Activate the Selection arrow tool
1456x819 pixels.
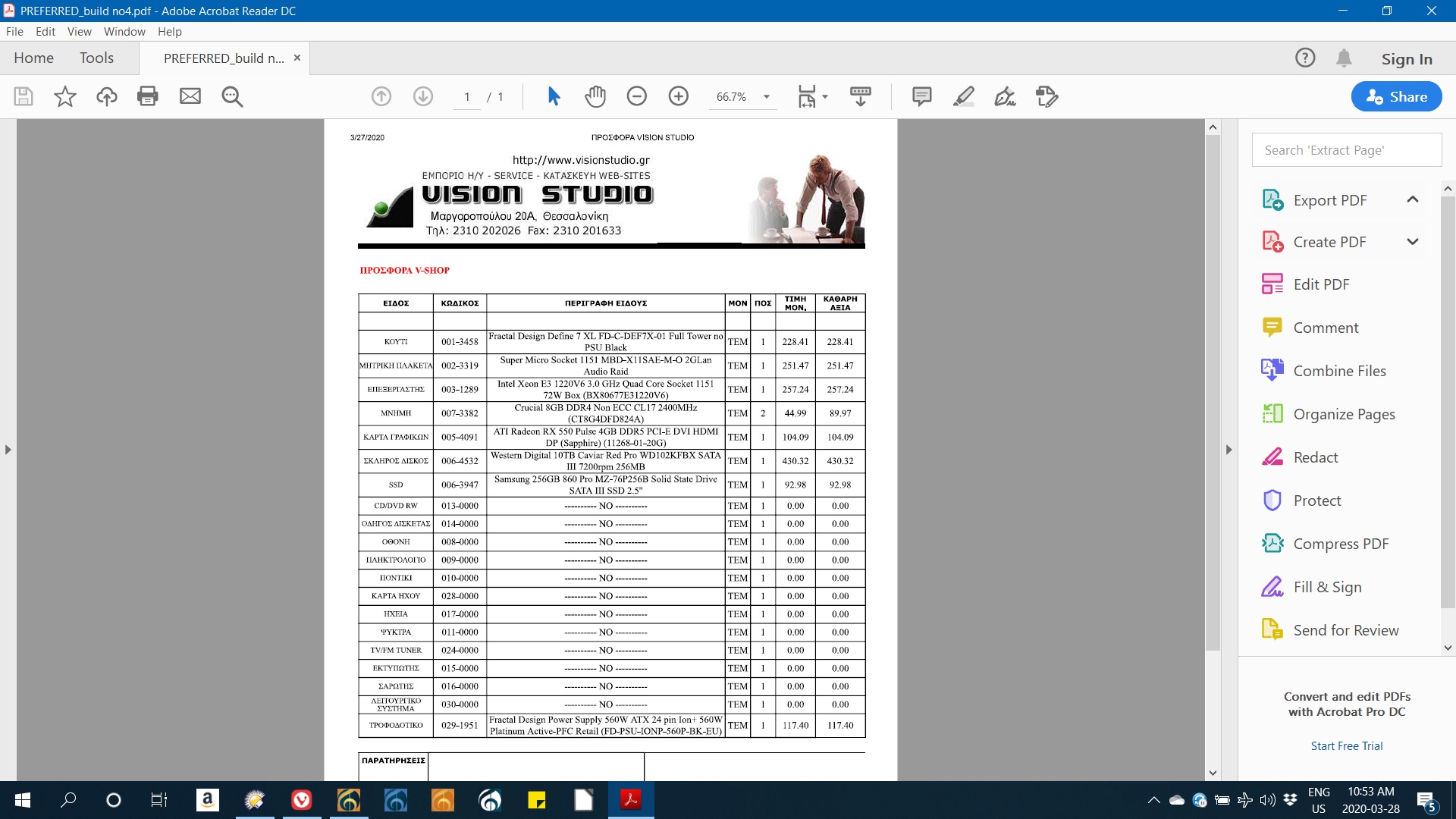[554, 96]
